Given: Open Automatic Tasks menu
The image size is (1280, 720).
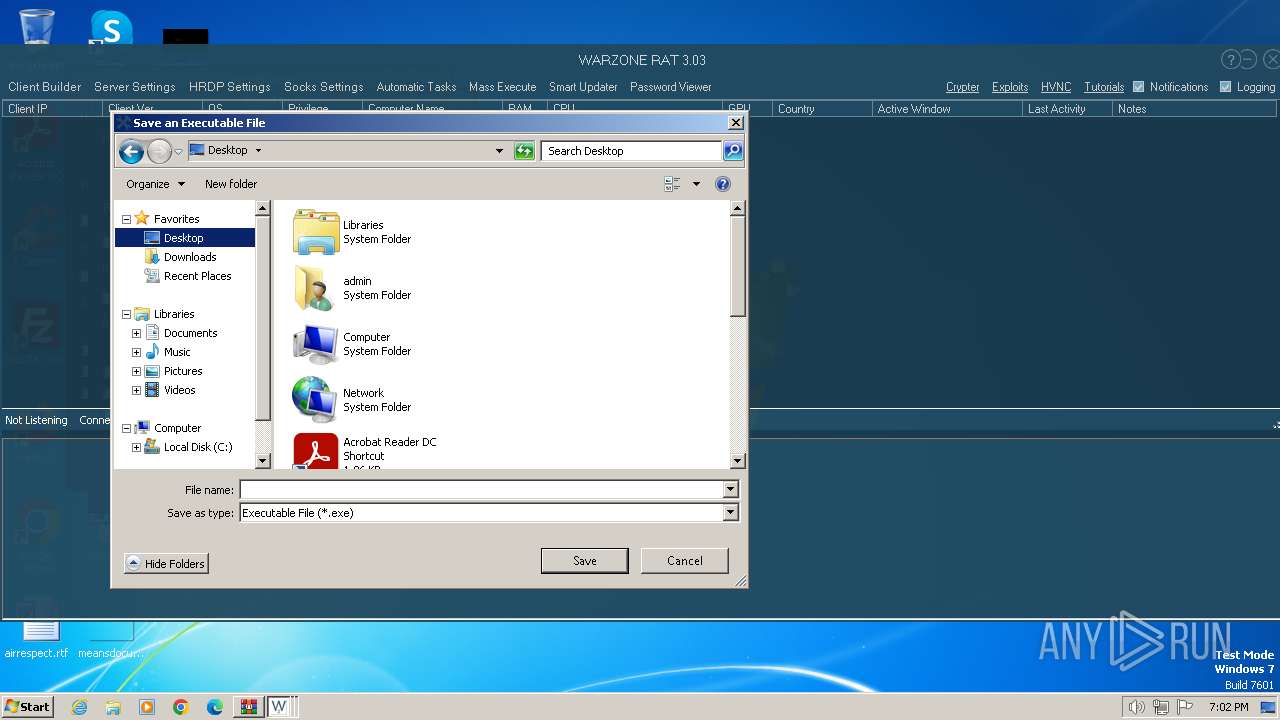Looking at the screenshot, I should click(x=416, y=87).
